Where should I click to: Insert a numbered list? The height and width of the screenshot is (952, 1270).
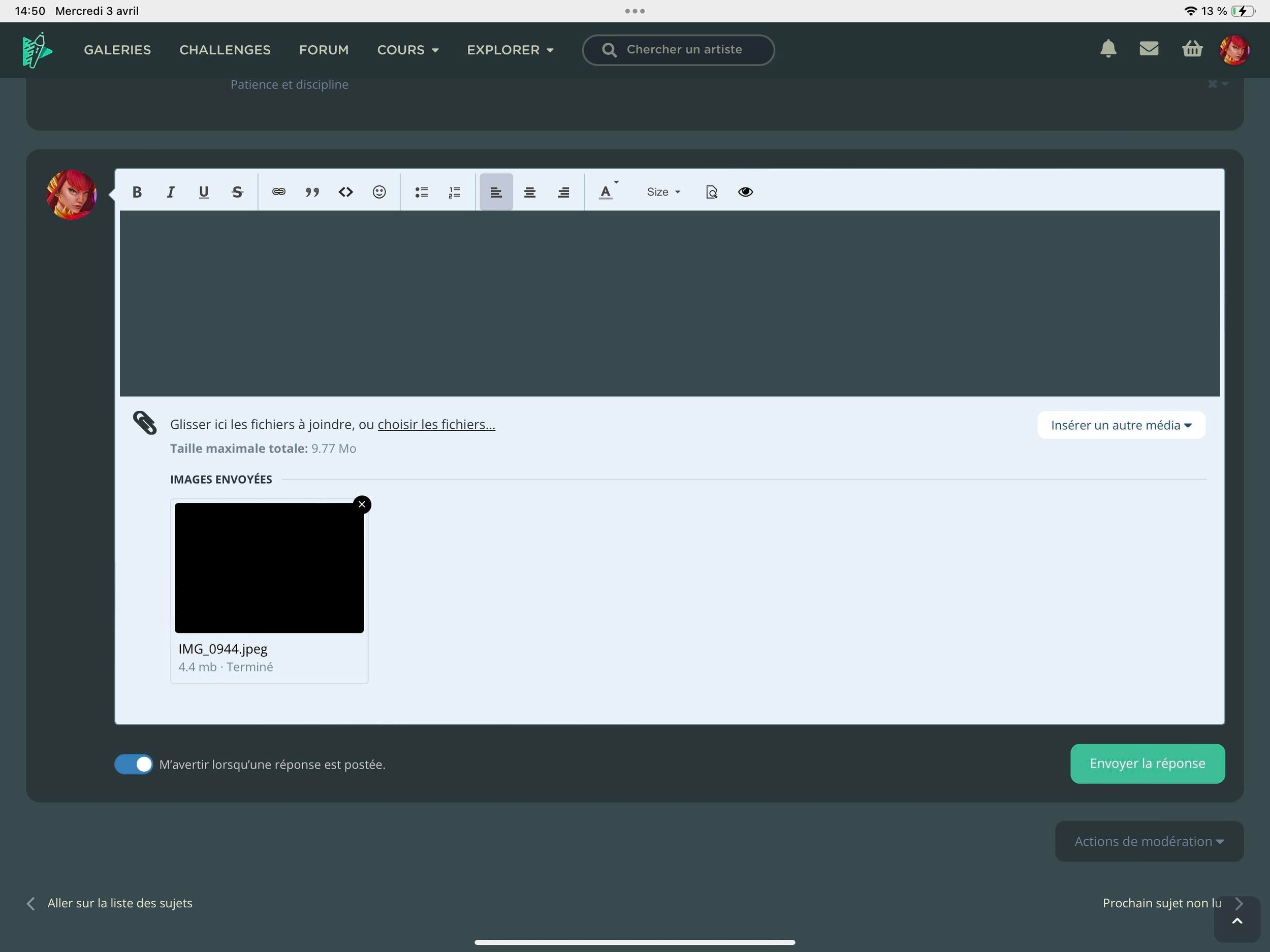pyautogui.click(x=455, y=192)
